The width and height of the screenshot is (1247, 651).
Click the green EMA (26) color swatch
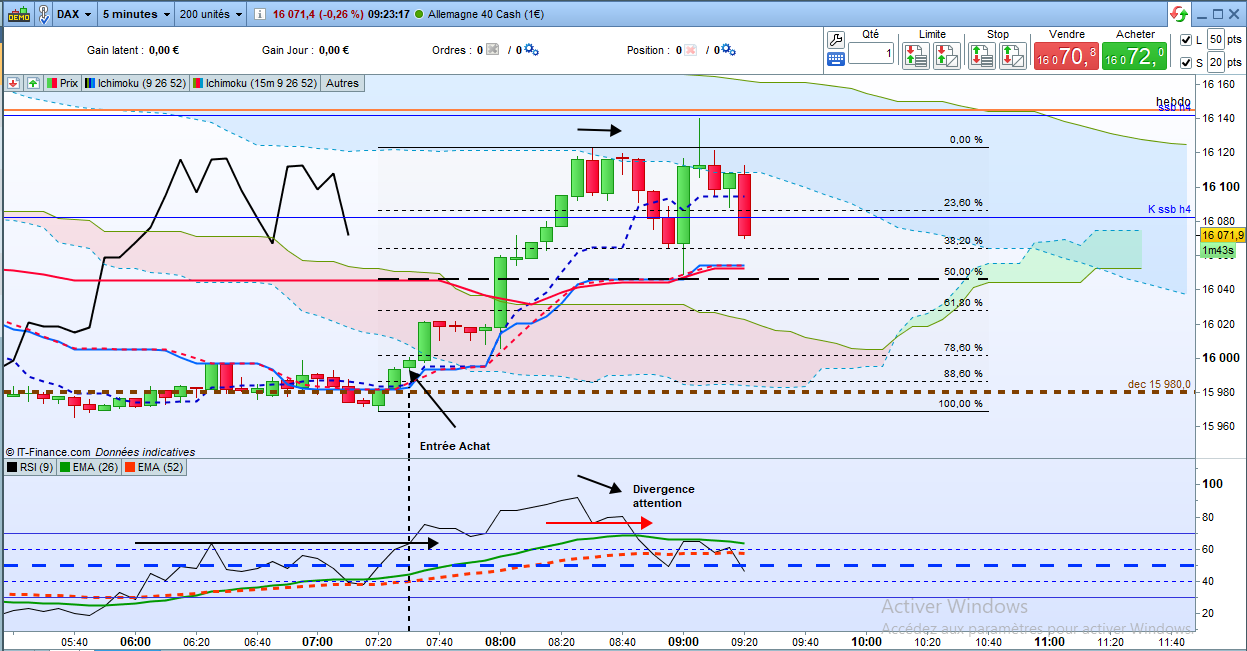[65, 467]
